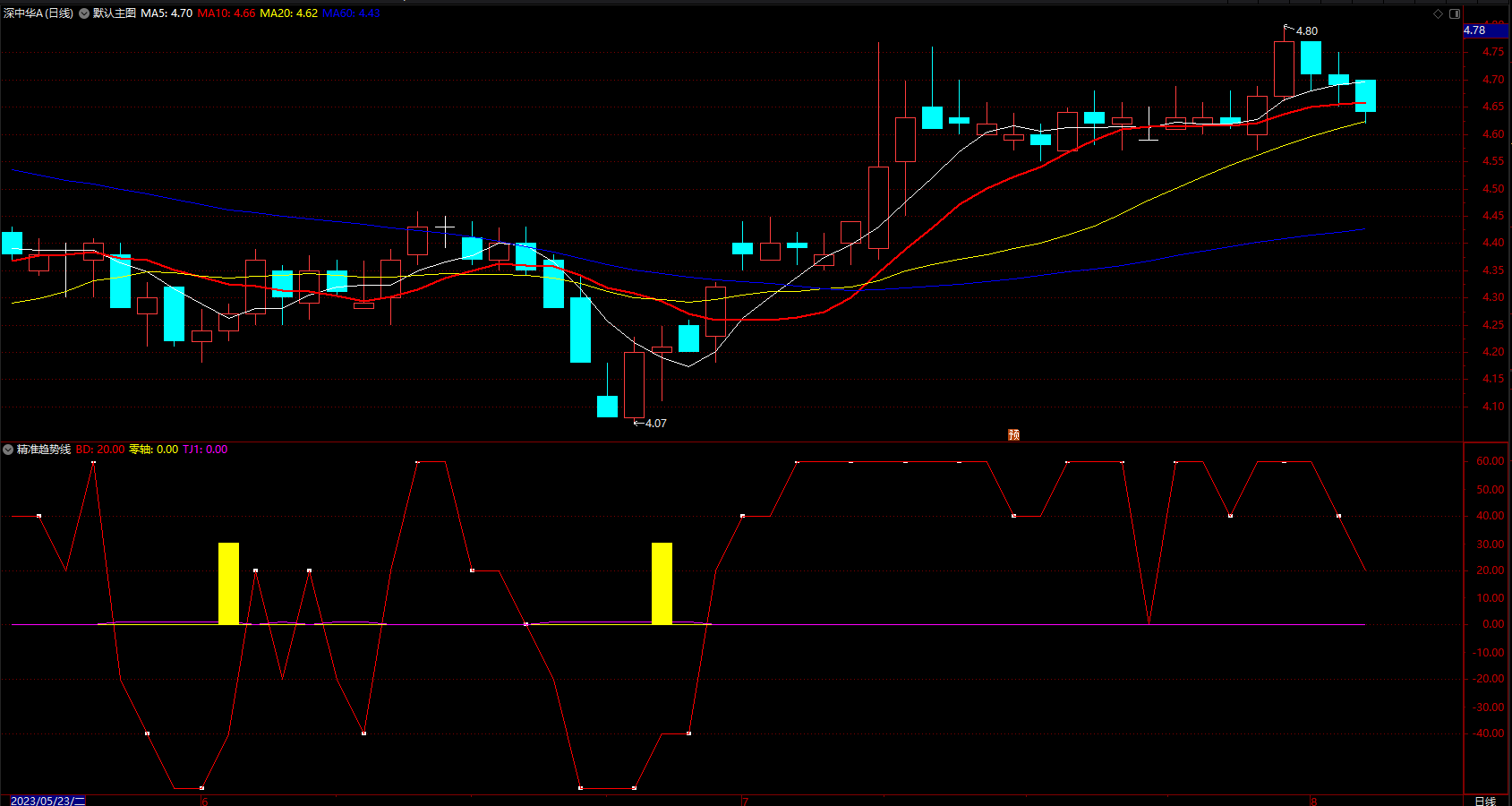Click the yellow MA20: 4.62 legend value
The height and width of the screenshot is (806, 1512).
point(288,13)
